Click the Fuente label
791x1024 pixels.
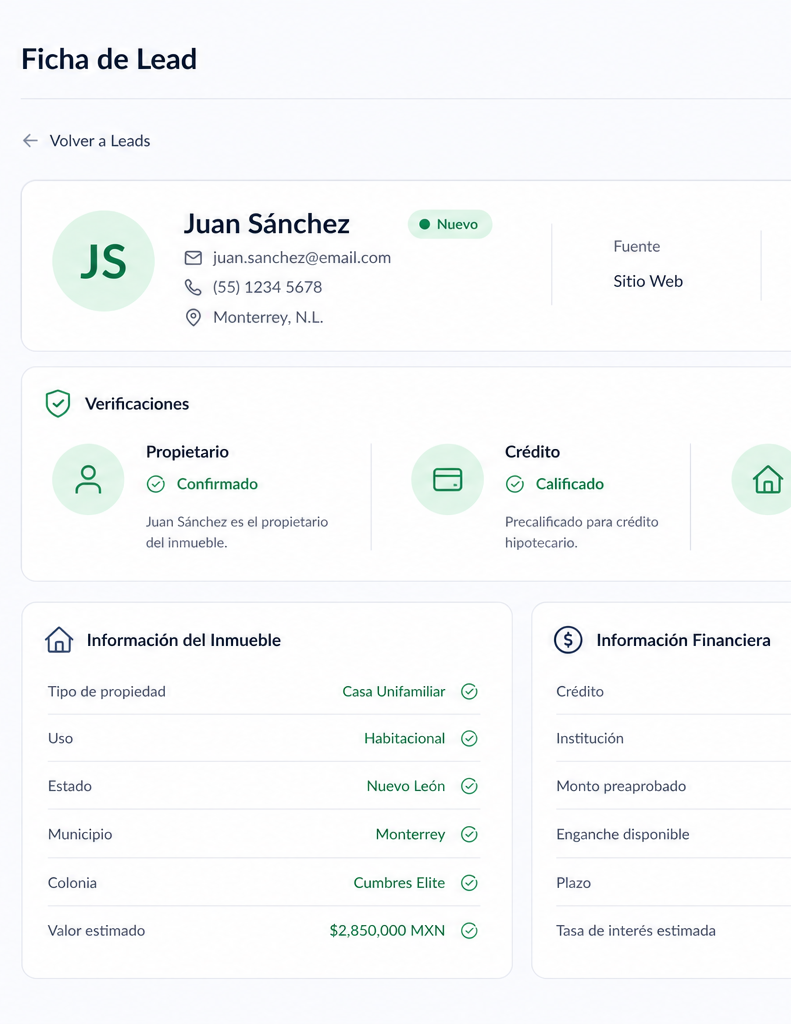(x=637, y=247)
